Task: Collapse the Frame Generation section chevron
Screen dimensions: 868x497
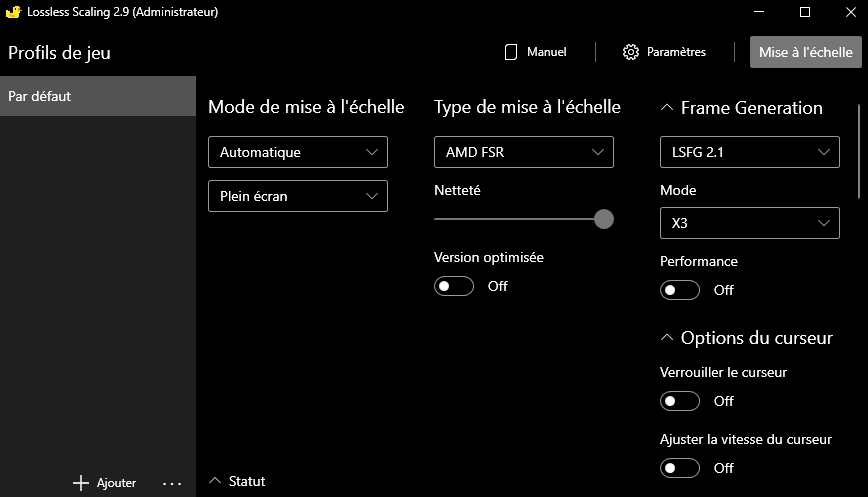Action: 667,108
